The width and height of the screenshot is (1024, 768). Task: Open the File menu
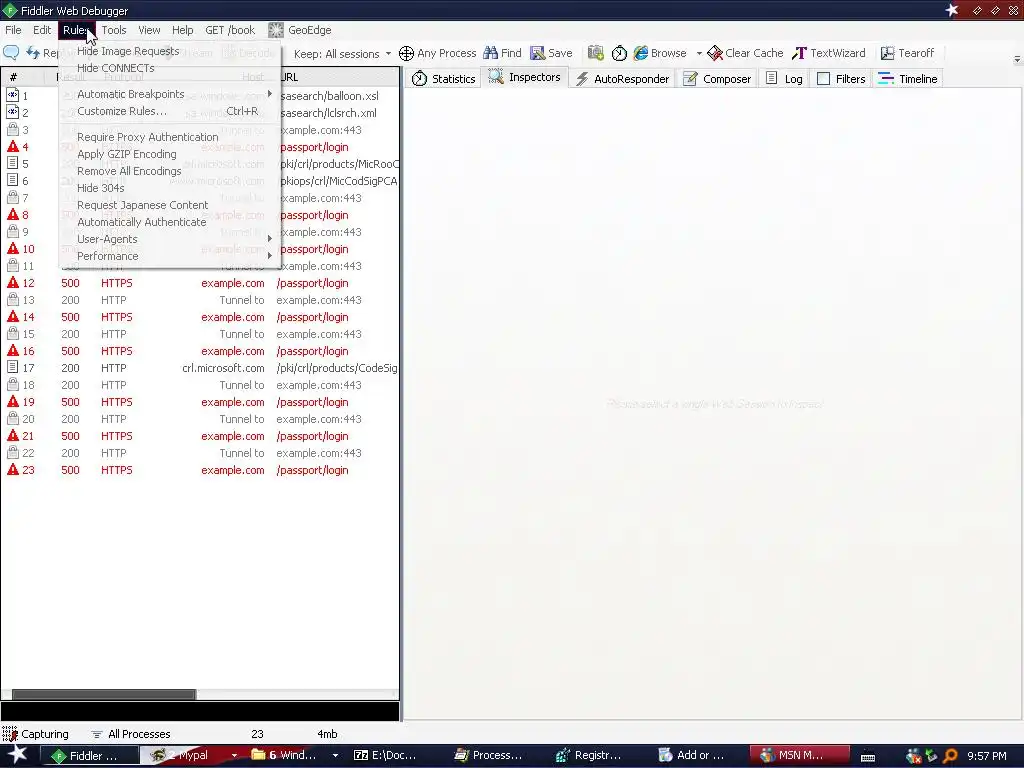pyautogui.click(x=13, y=30)
